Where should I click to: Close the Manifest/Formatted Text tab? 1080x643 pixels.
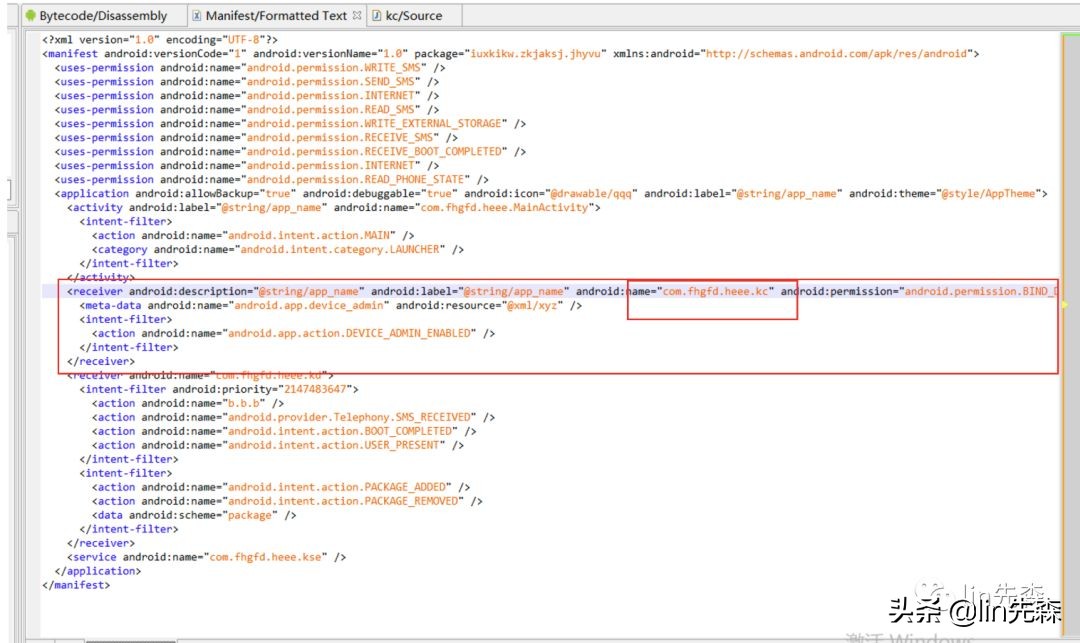[358, 16]
